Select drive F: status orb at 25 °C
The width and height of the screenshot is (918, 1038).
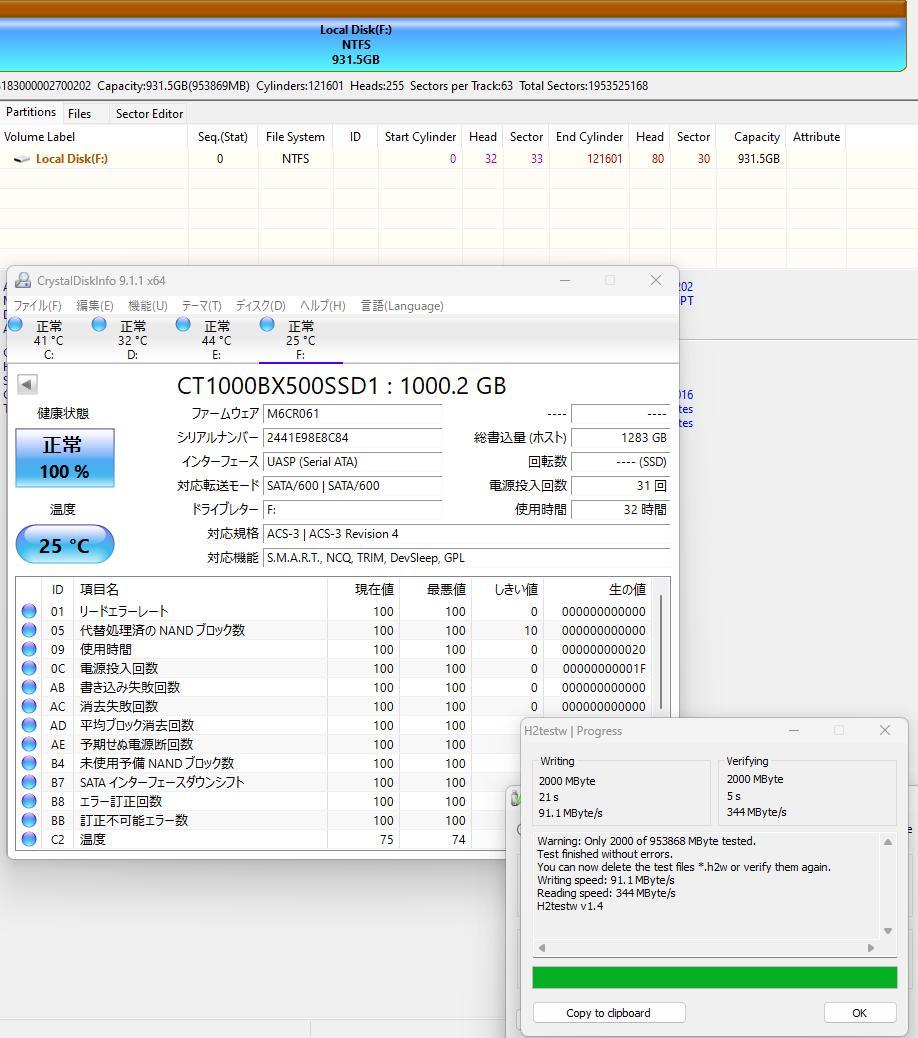267,324
